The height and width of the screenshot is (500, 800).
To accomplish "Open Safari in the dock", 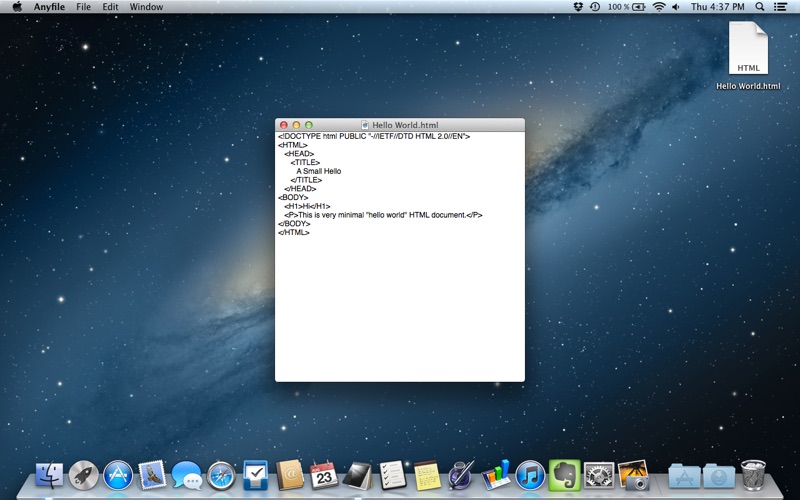I will [221, 475].
